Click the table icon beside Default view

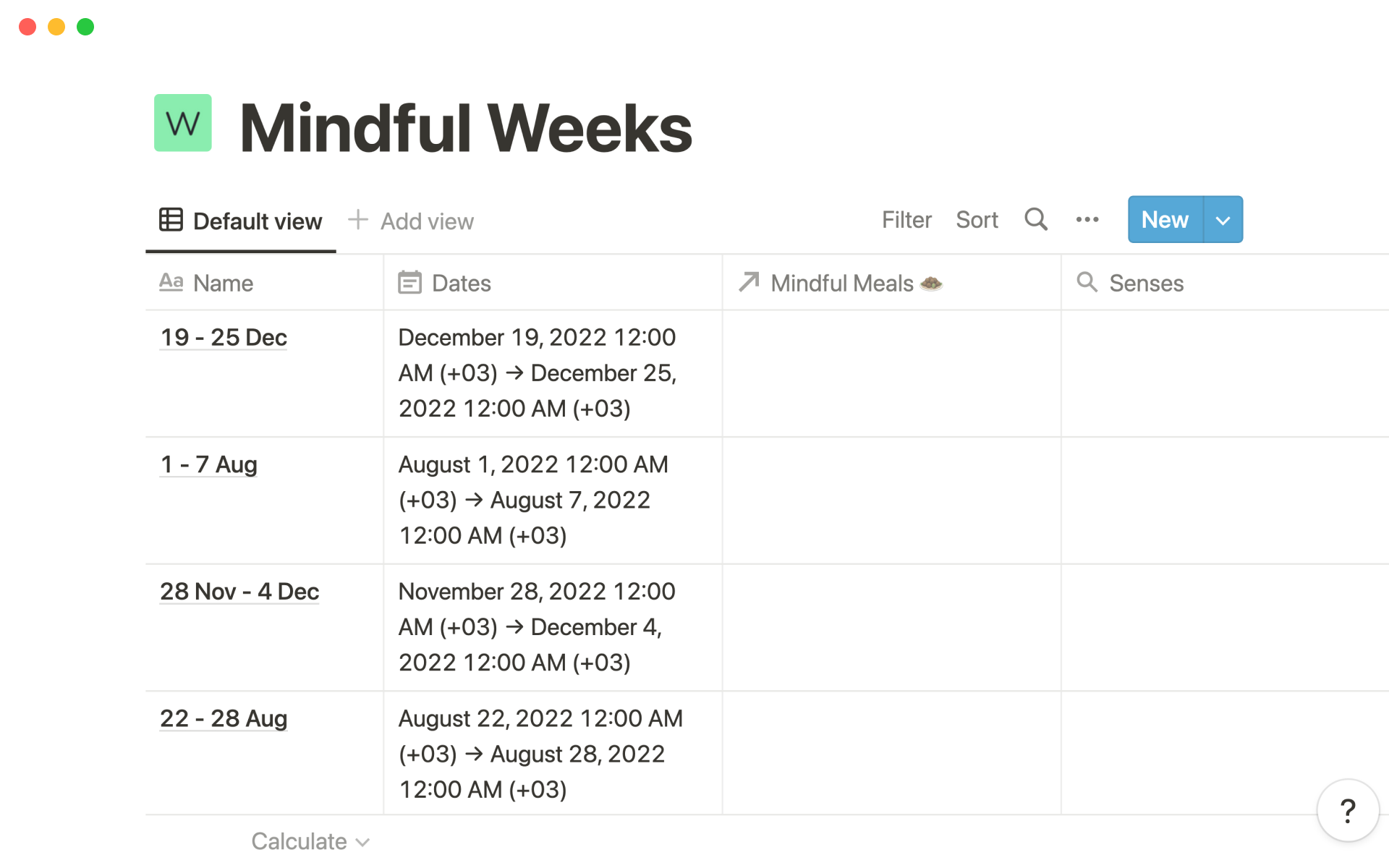171,220
